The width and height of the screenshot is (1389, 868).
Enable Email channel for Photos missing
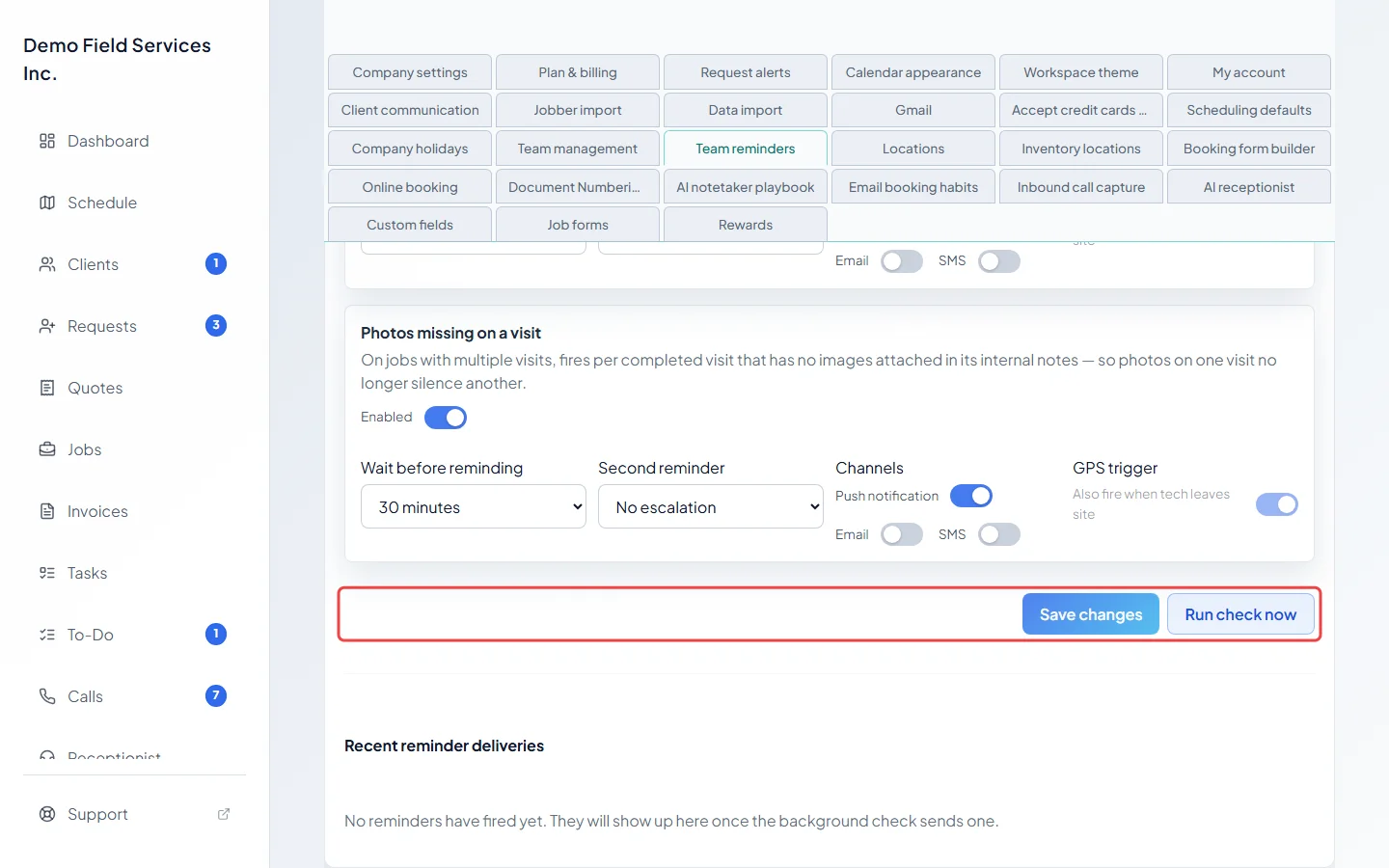coord(902,534)
